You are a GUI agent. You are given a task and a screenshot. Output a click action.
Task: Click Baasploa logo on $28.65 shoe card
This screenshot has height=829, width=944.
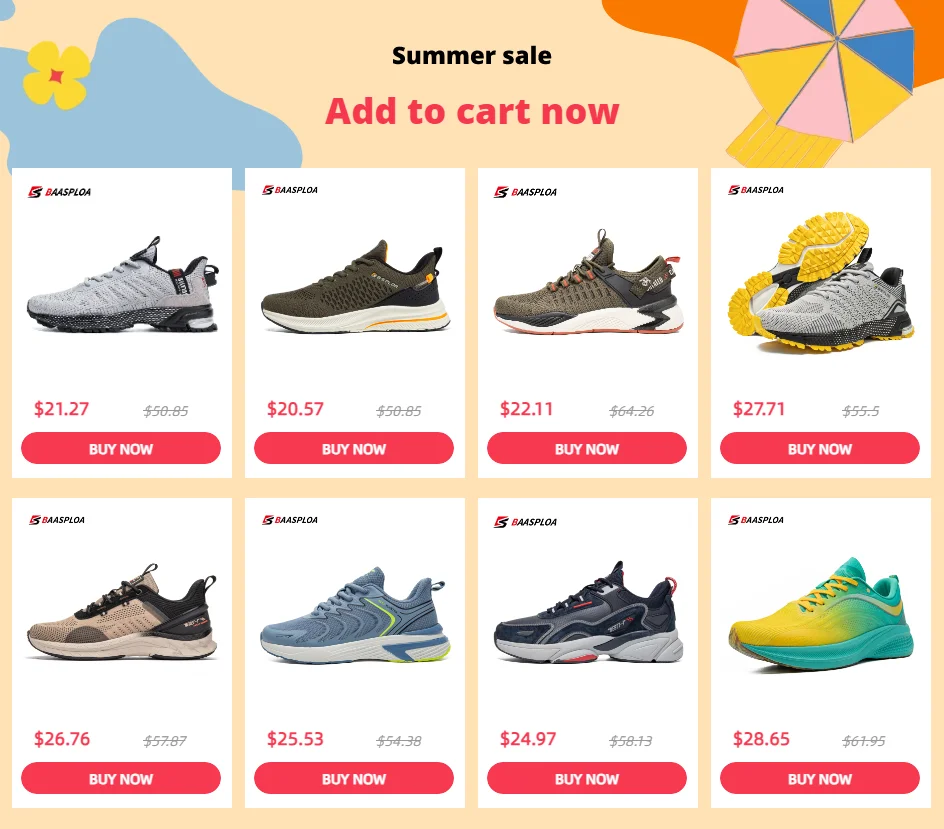(756, 520)
